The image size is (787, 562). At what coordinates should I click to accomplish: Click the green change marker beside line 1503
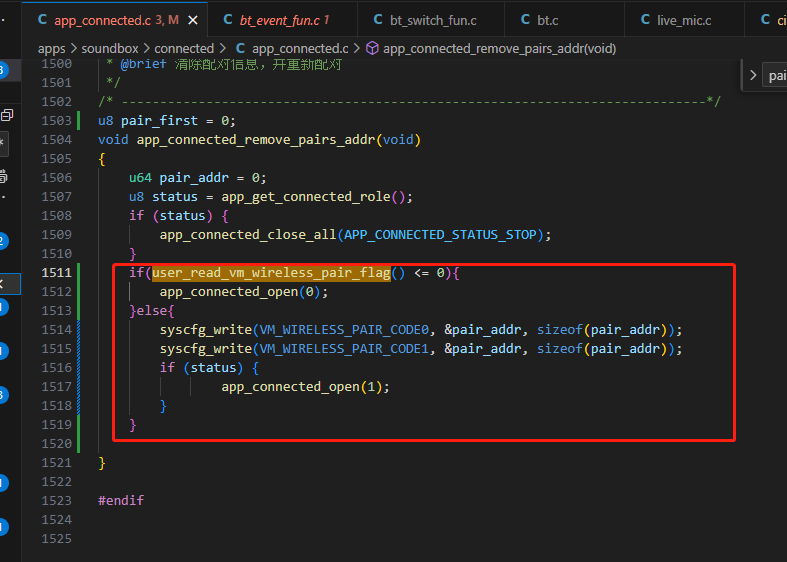point(78,120)
